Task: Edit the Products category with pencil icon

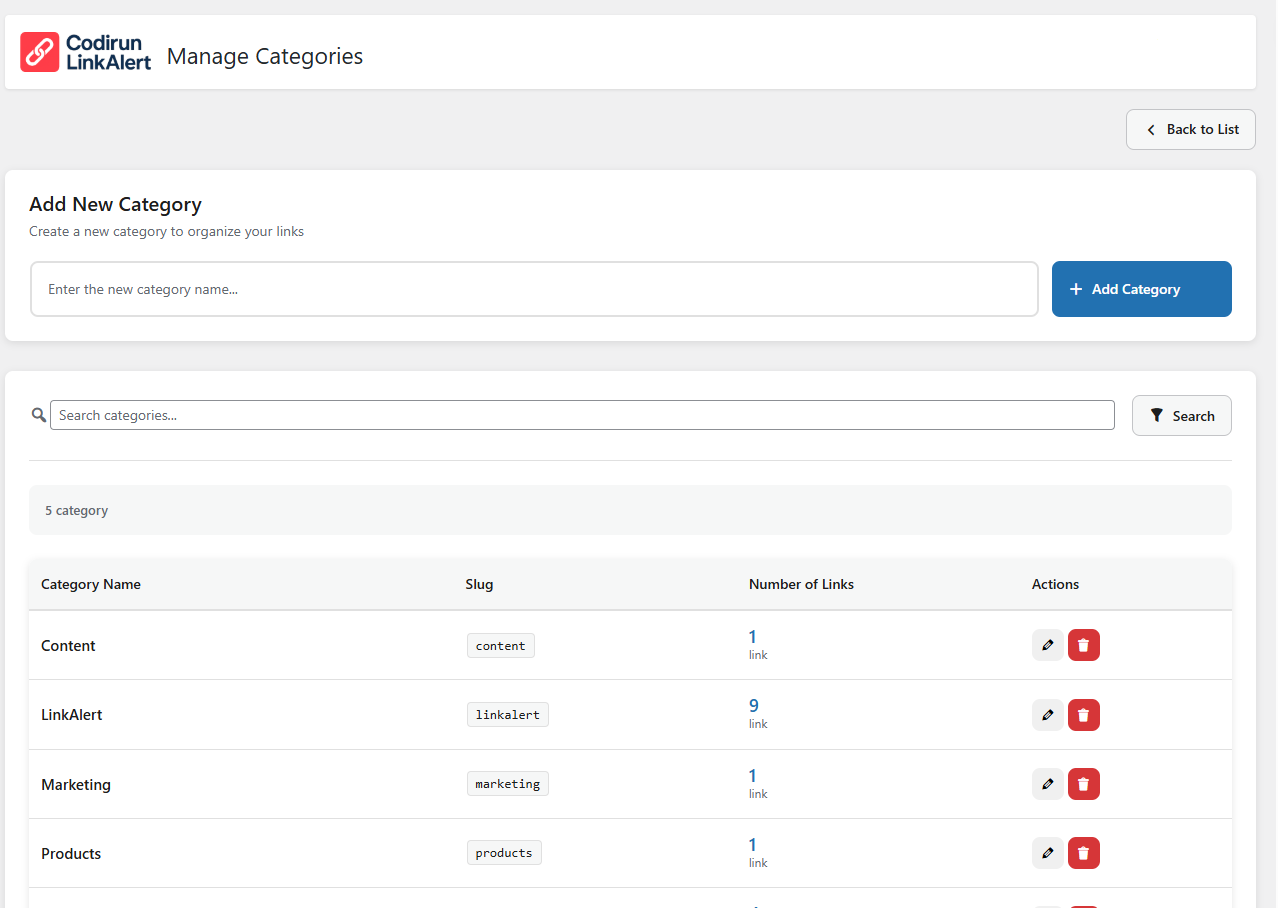Action: coord(1047,853)
